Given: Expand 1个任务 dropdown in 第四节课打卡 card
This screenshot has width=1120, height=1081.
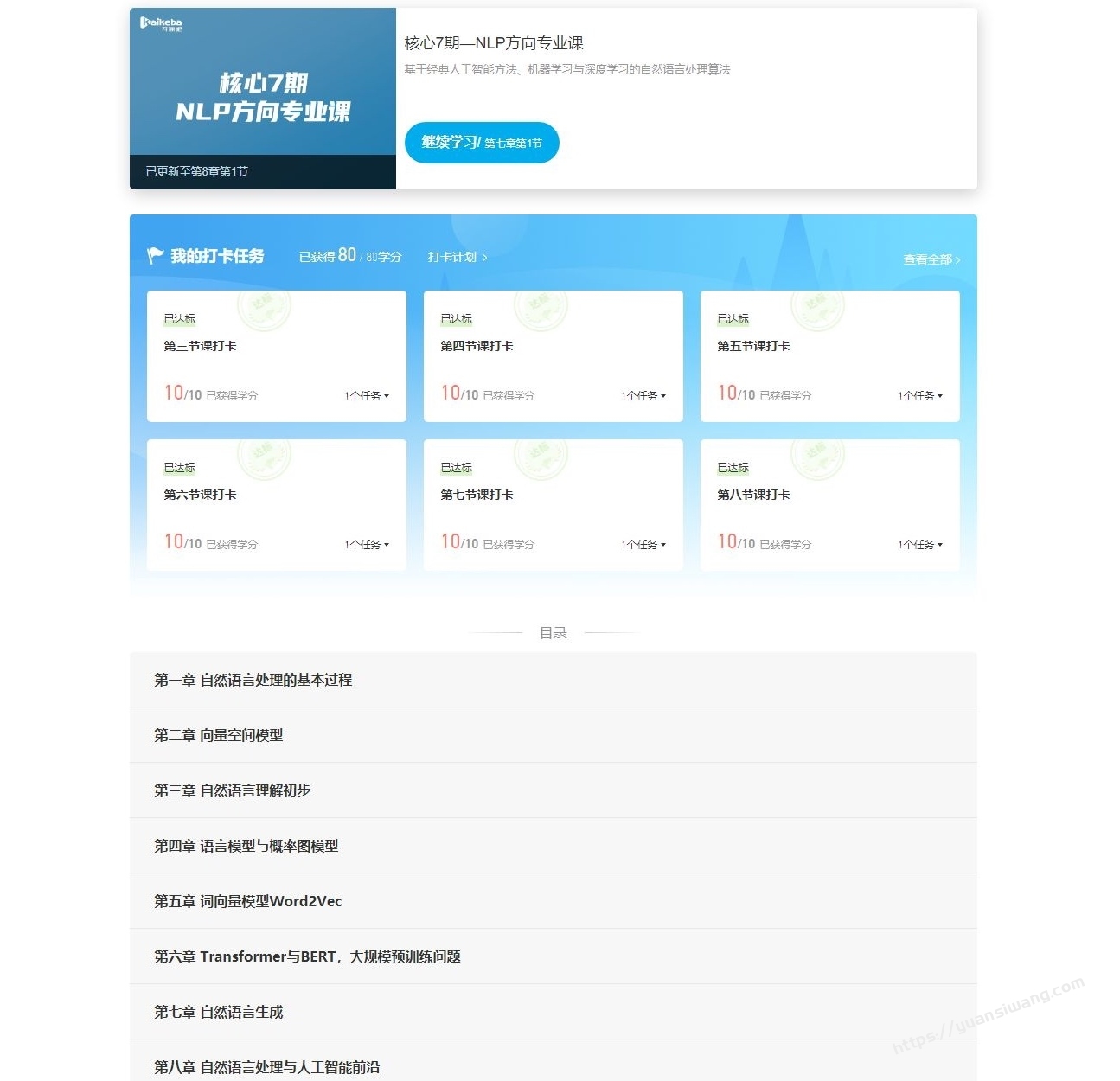Looking at the screenshot, I should [x=643, y=395].
